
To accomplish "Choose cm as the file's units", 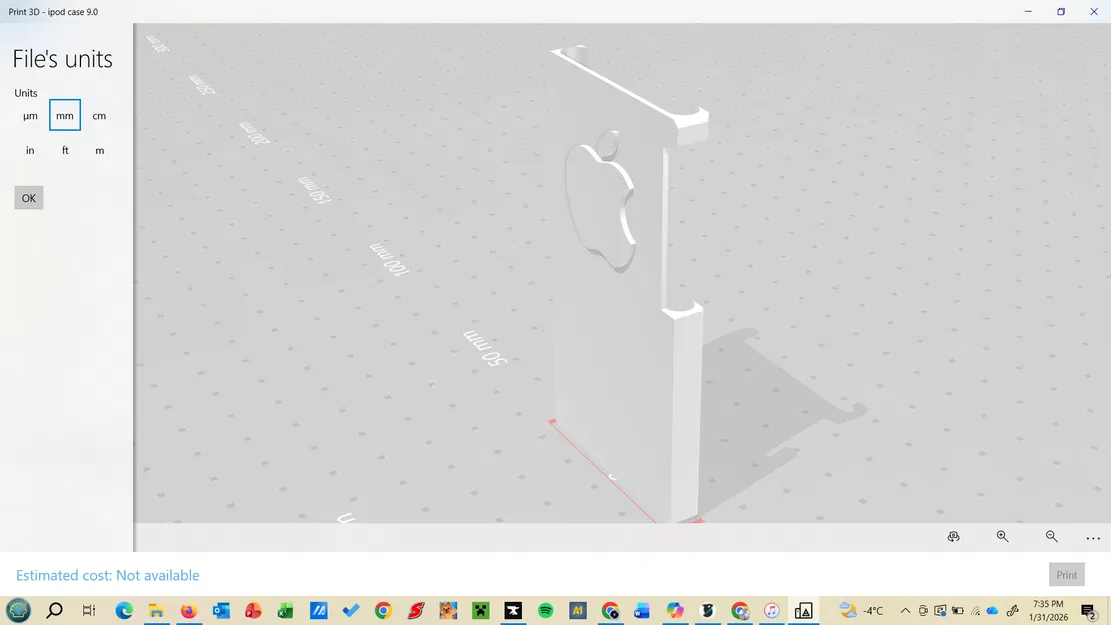I will pyautogui.click(x=99, y=116).
